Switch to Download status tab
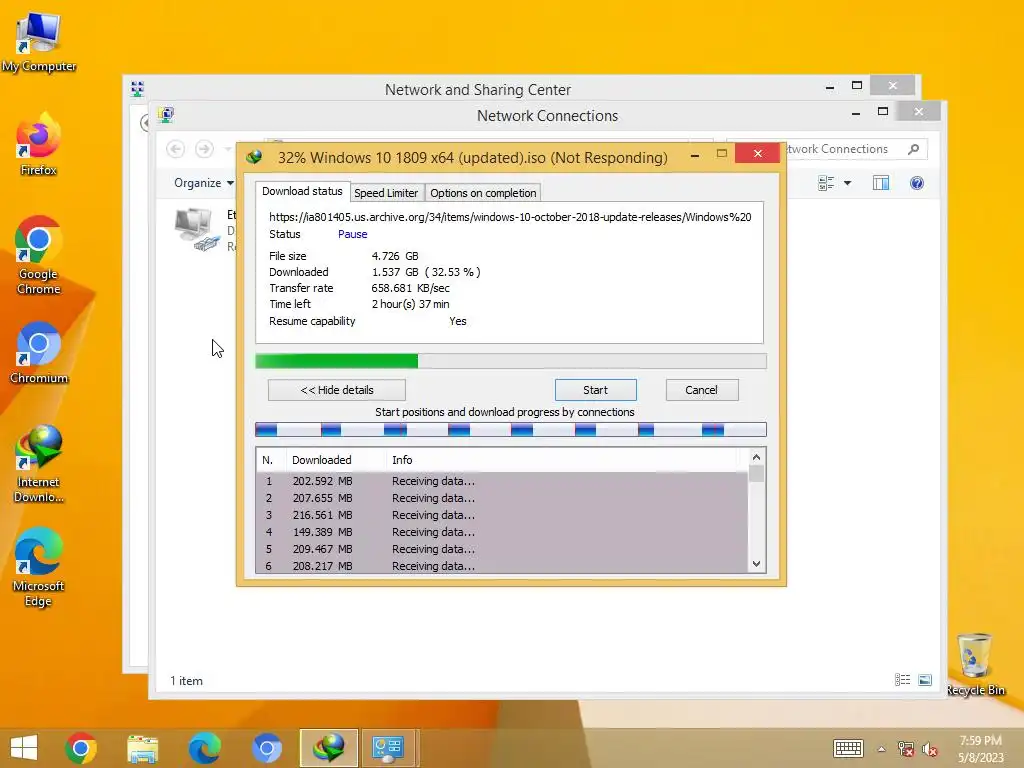The height and width of the screenshot is (768, 1024). click(x=302, y=191)
